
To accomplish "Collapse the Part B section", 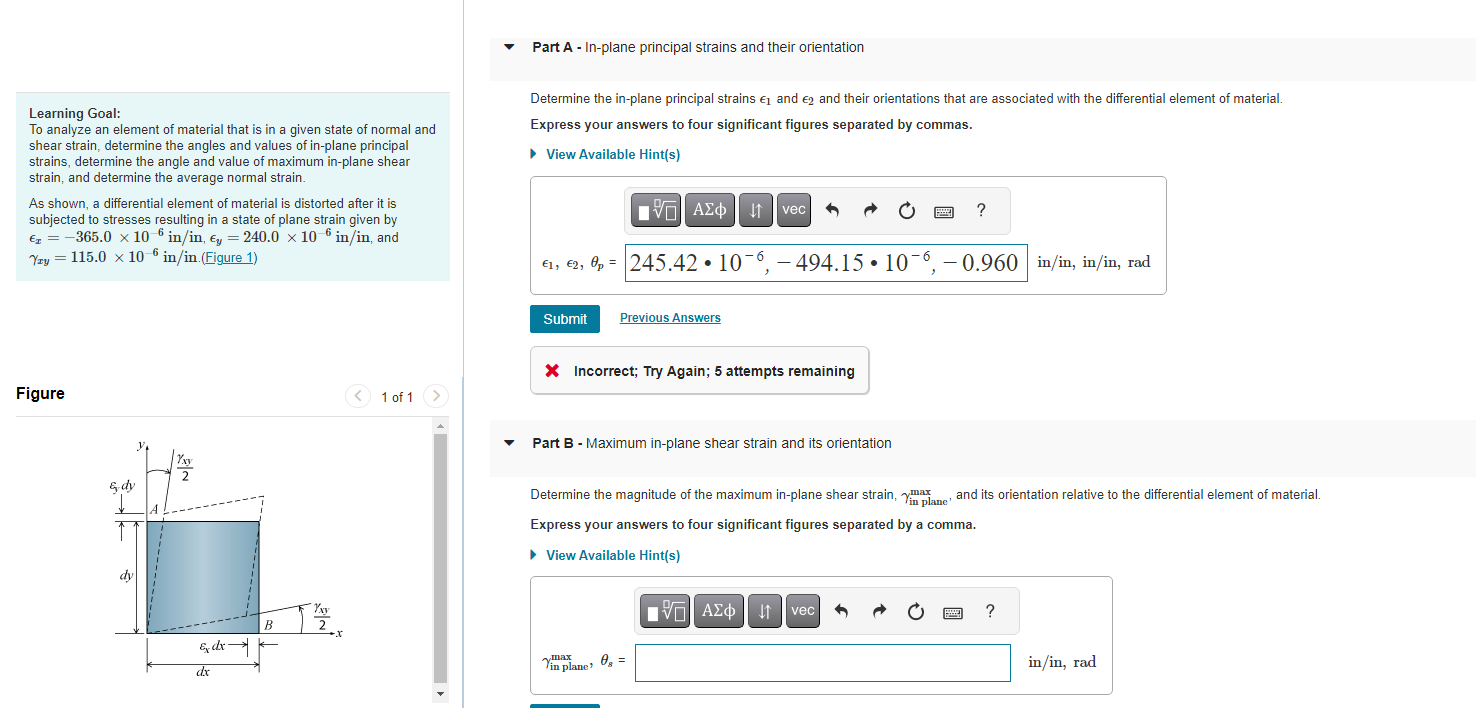I will point(509,443).
